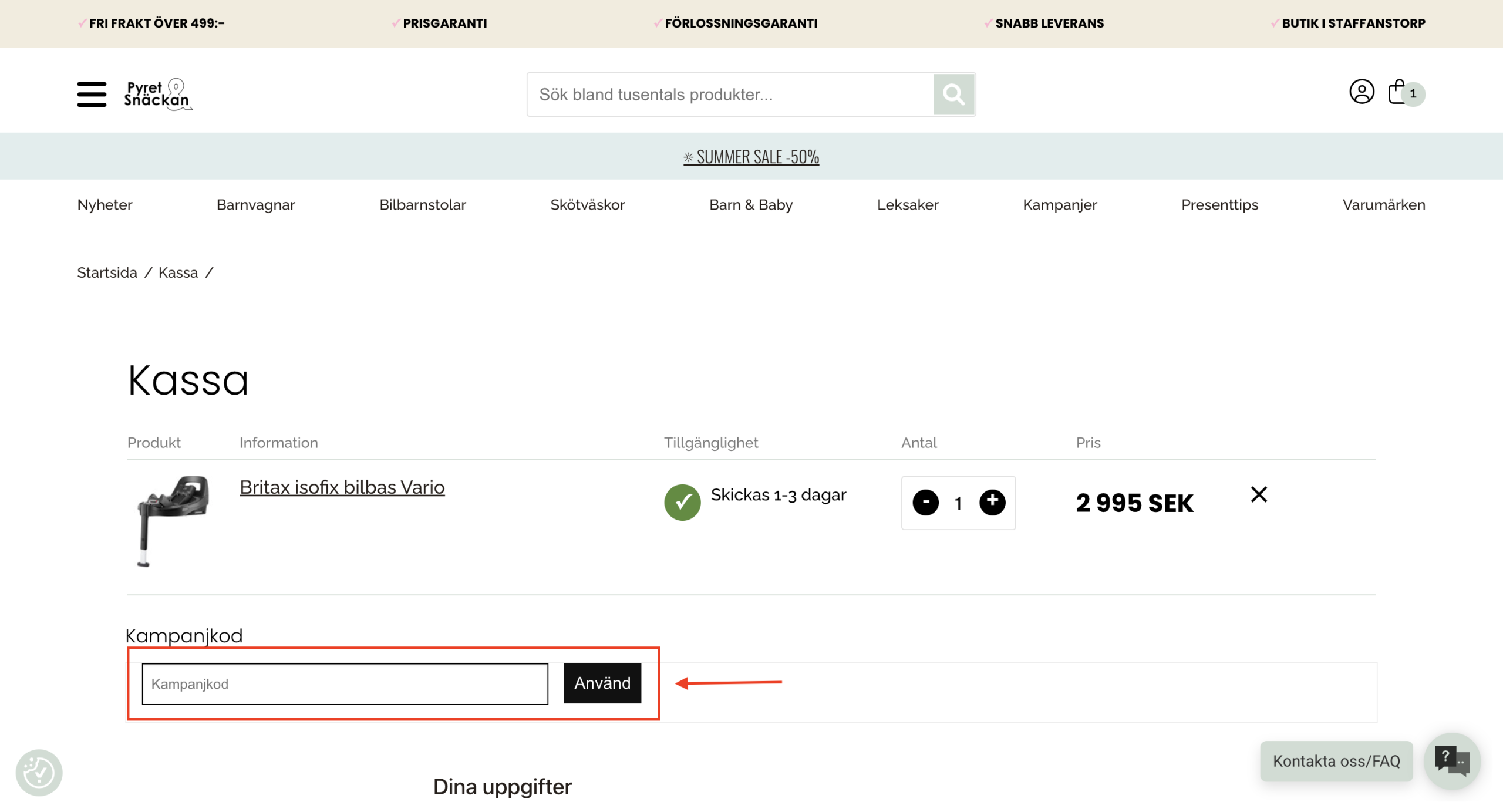Image resolution: width=1503 pixels, height=812 pixels.
Task: Click FRI FRAKT ÖVER 499:- text
Action: tap(157, 23)
